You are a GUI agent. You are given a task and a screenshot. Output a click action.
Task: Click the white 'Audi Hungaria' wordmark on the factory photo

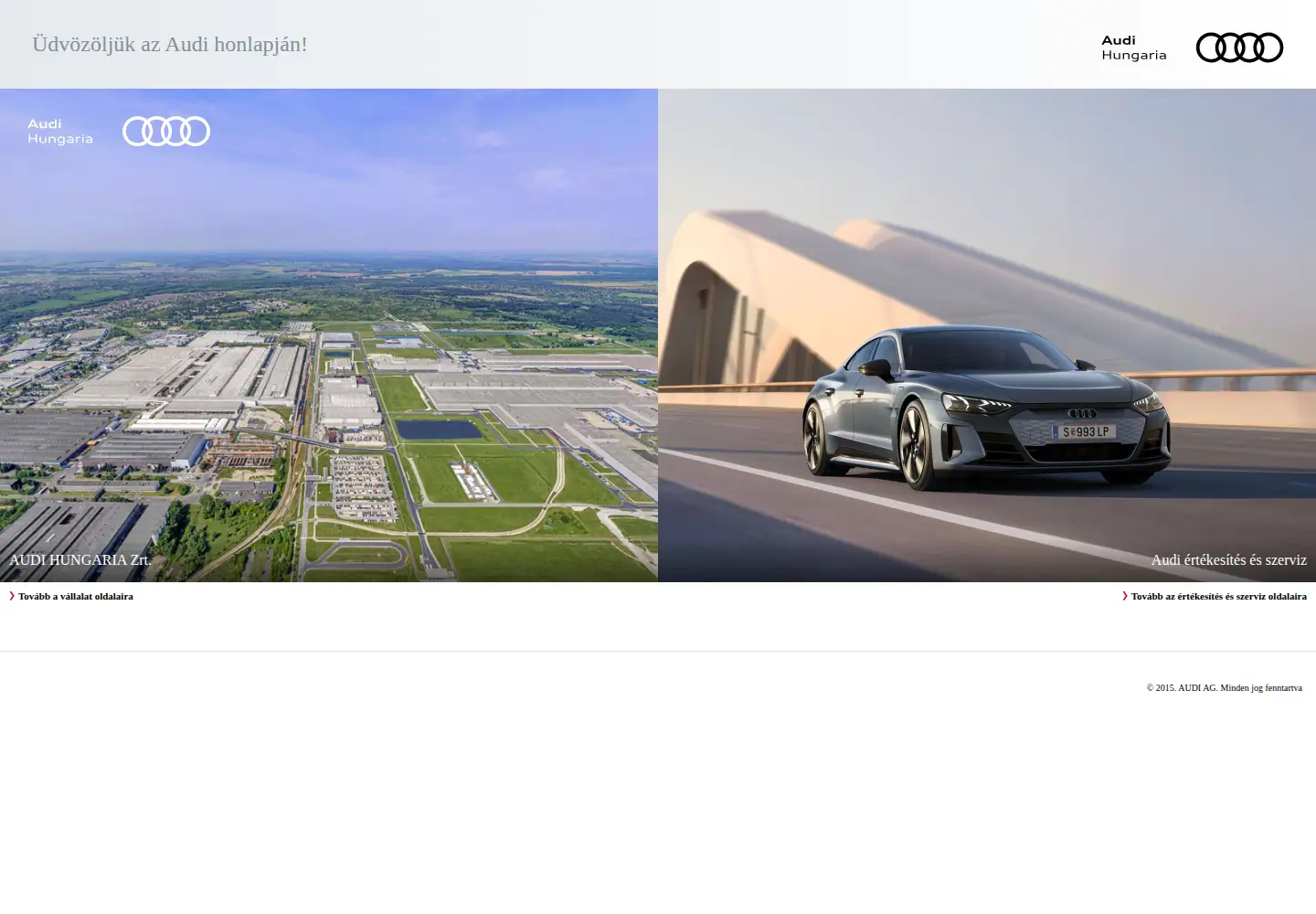[60, 132]
